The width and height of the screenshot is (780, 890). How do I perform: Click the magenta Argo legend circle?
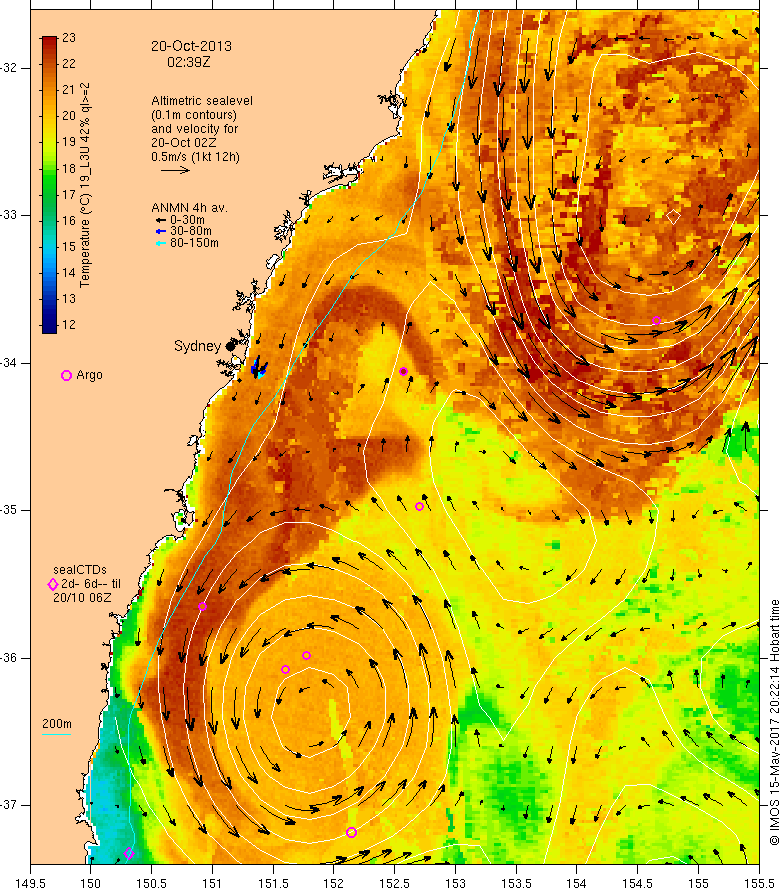coord(66,375)
